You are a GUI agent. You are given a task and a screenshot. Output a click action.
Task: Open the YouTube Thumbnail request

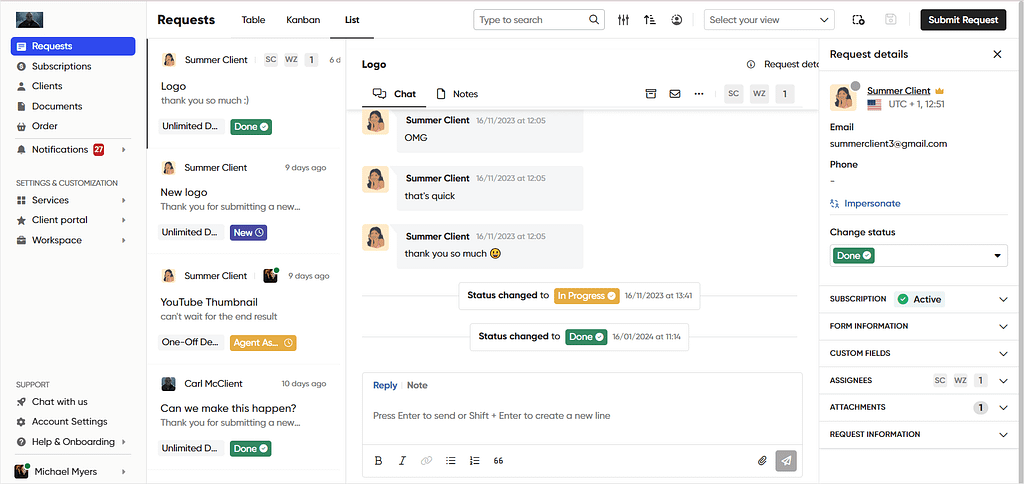click(246, 309)
